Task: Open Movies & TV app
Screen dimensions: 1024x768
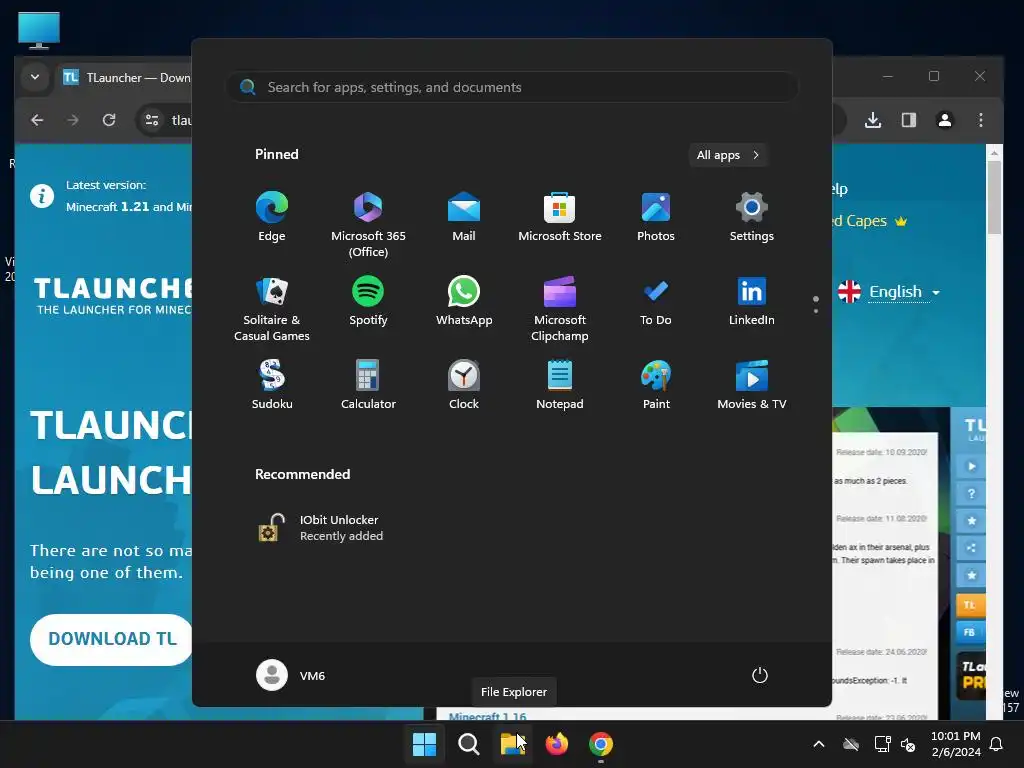Action: coord(752,385)
